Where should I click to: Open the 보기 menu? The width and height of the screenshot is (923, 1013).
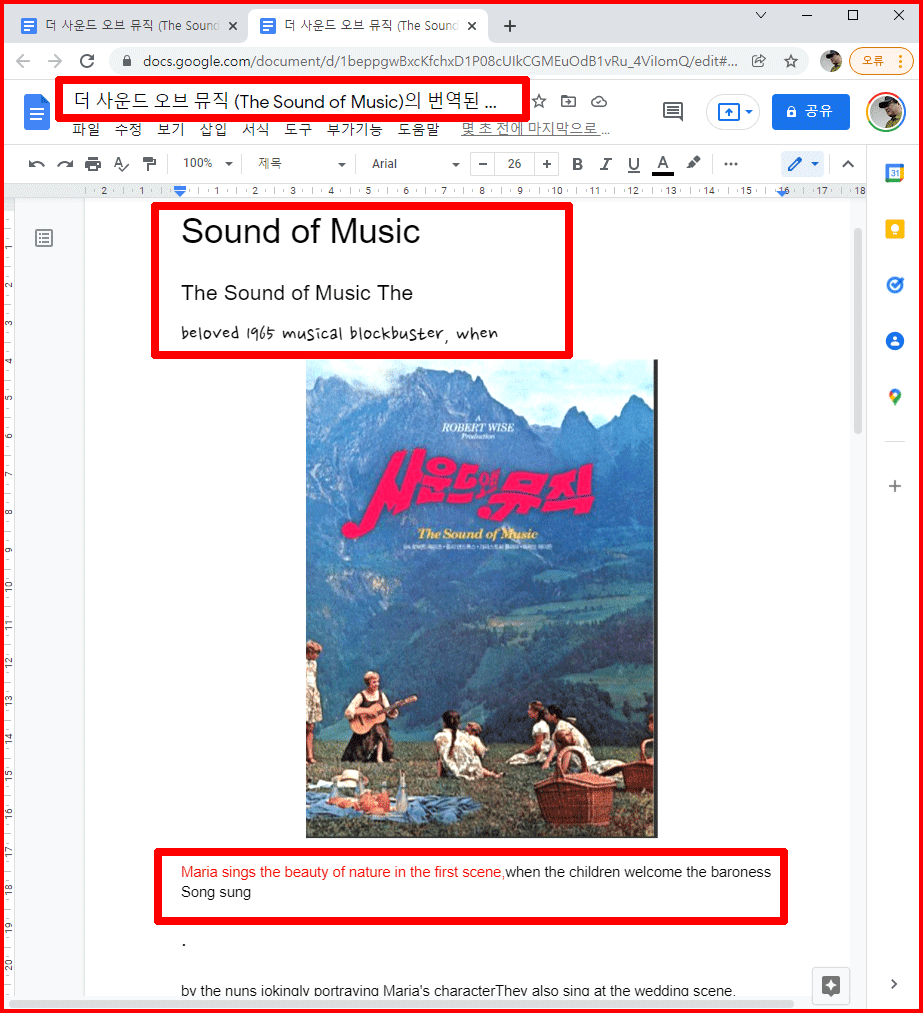pyautogui.click(x=171, y=129)
